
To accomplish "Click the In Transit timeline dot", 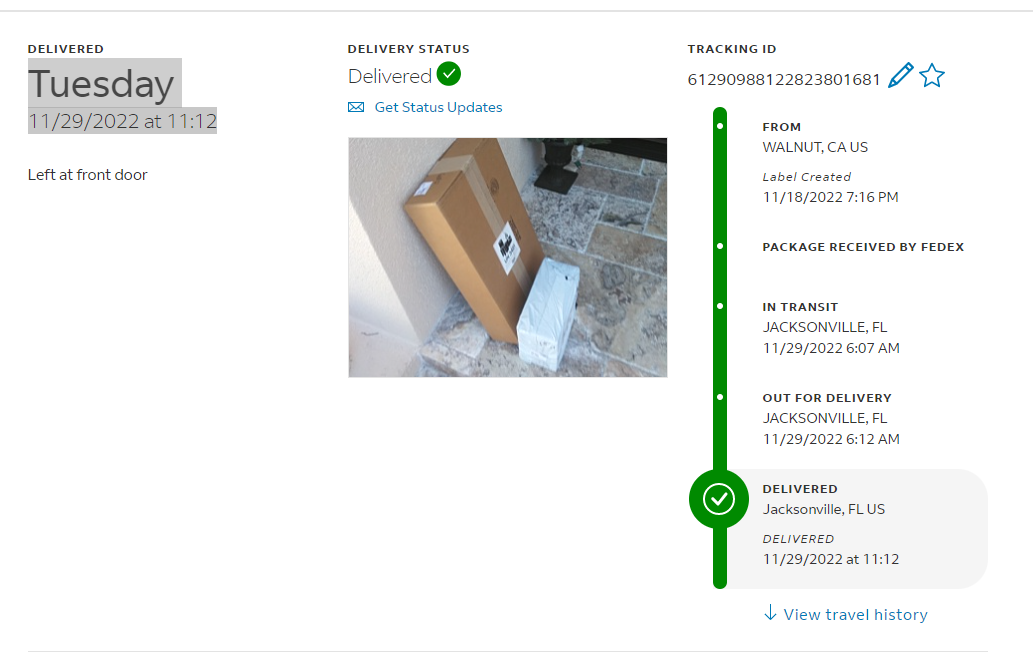I will [x=720, y=306].
